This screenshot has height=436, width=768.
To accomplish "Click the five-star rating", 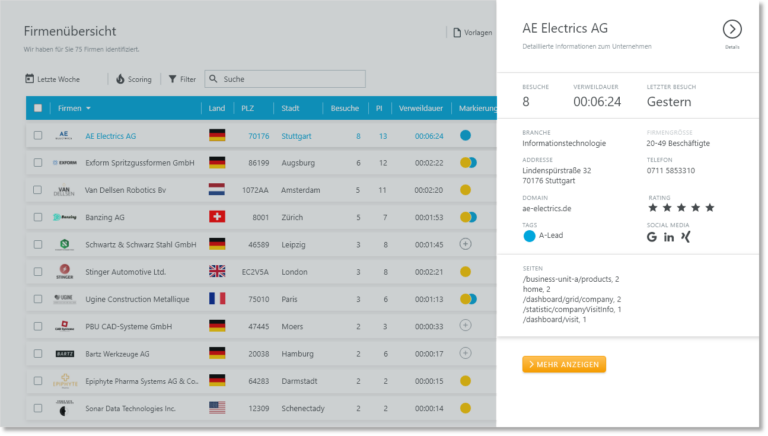I will (681, 208).
